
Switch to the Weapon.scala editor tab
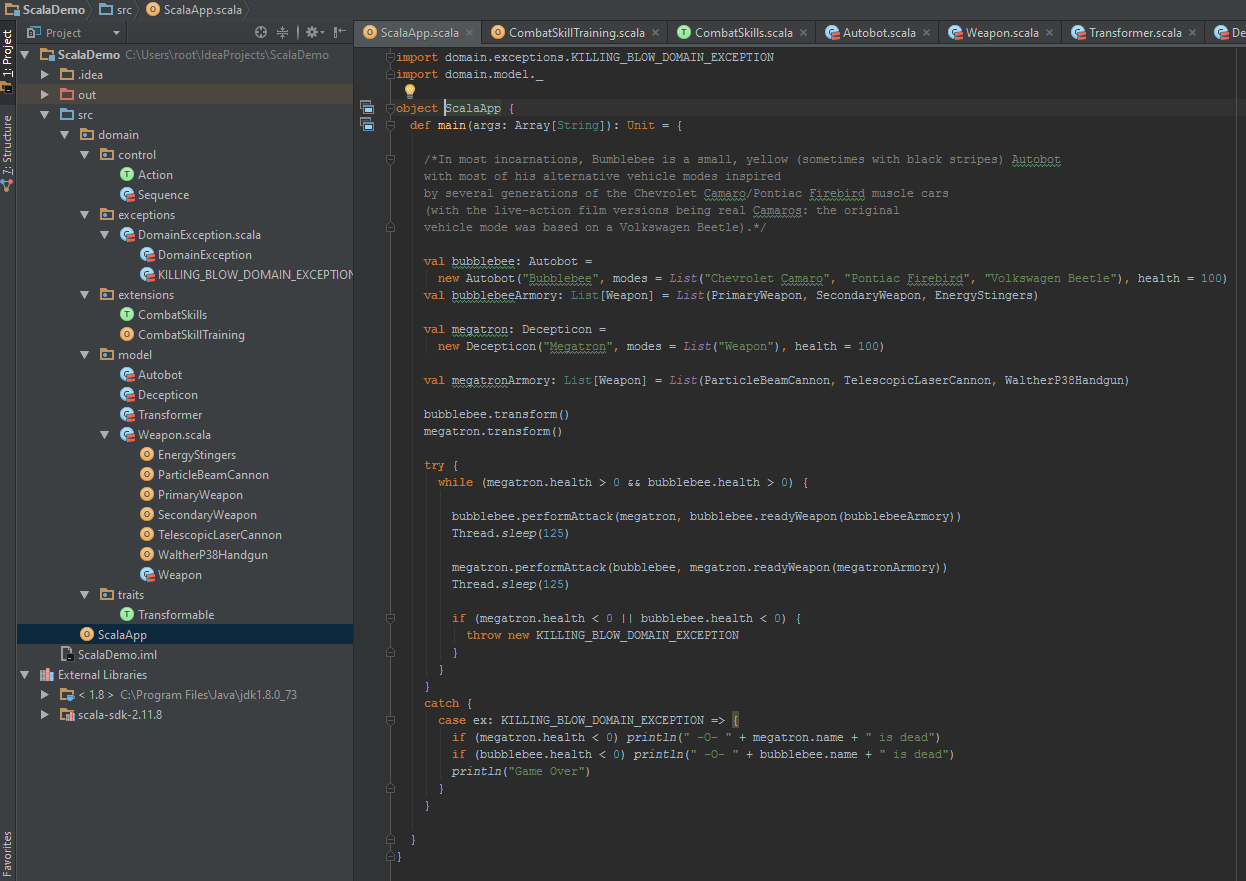(x=1001, y=33)
